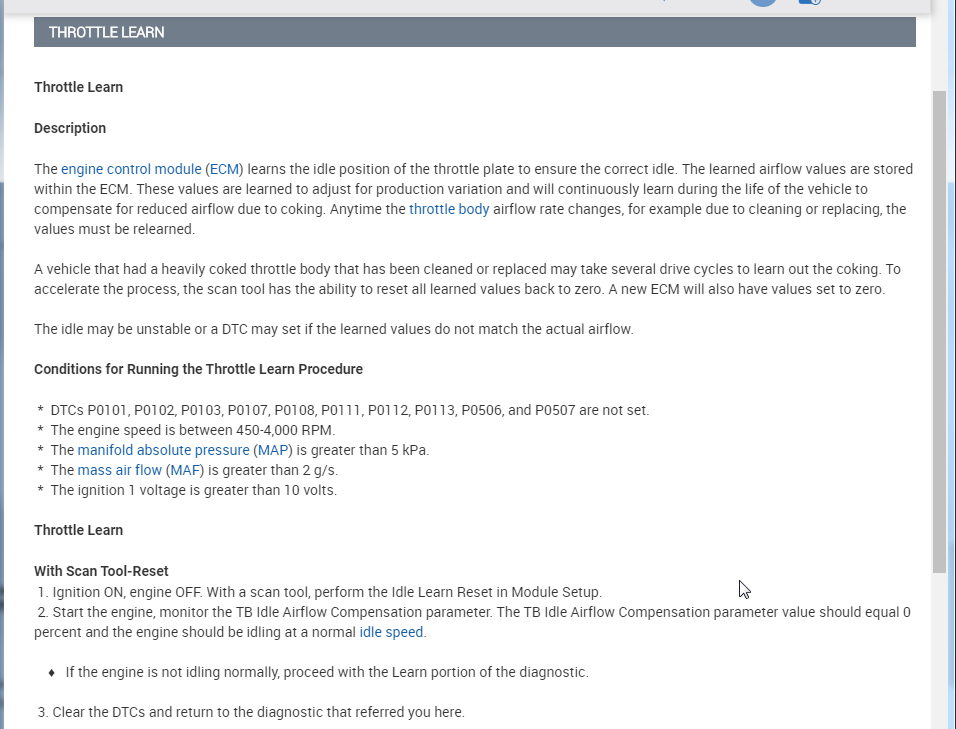Click the ignition 1 voltage condition line
Image resolution: width=956 pixels, height=729 pixels.
pos(193,490)
